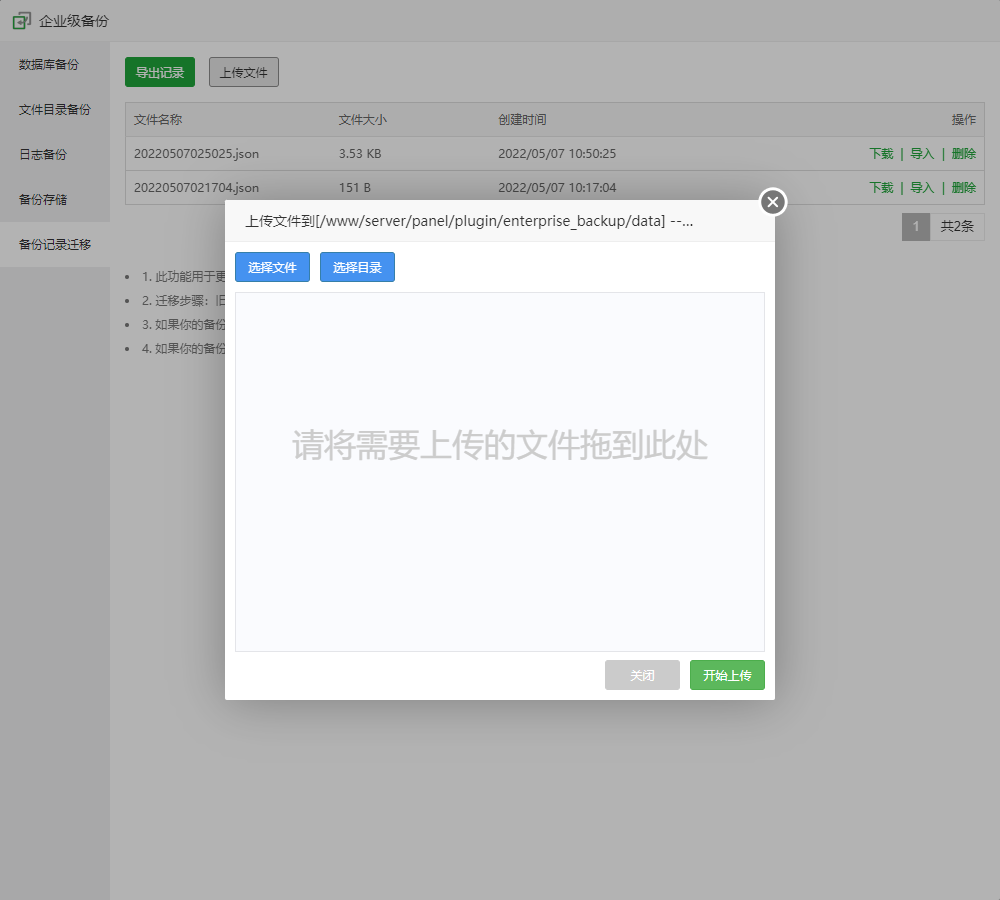The image size is (1000, 900).
Task: Close the upload dialog with X icon
Action: click(773, 202)
